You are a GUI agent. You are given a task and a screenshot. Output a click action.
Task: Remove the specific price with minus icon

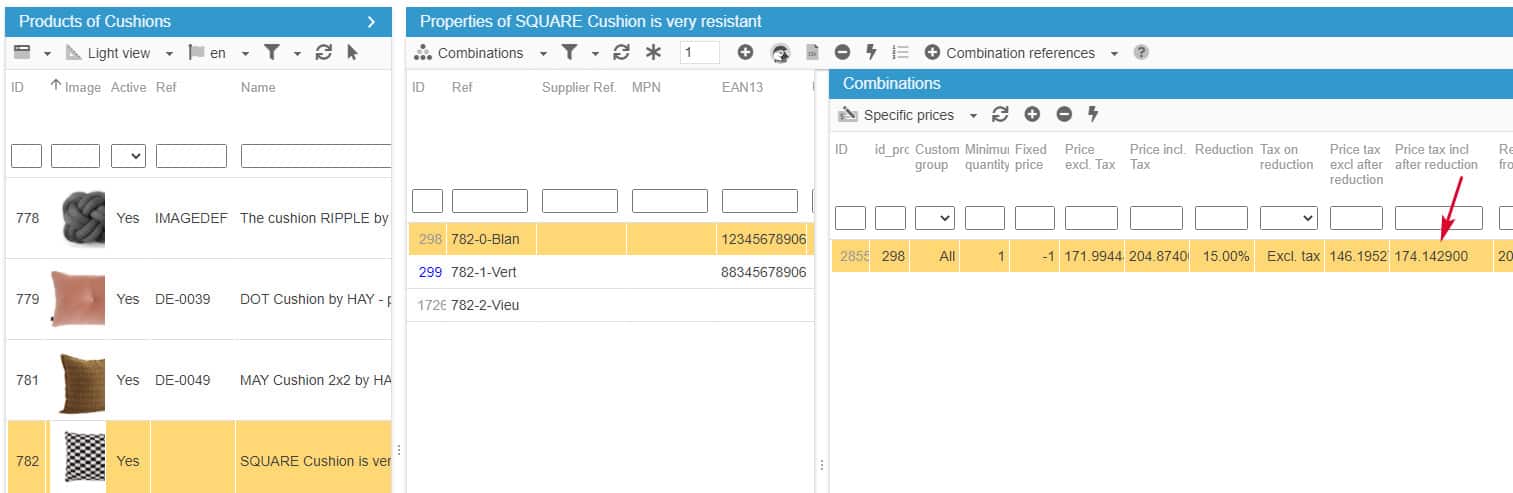tap(1064, 115)
